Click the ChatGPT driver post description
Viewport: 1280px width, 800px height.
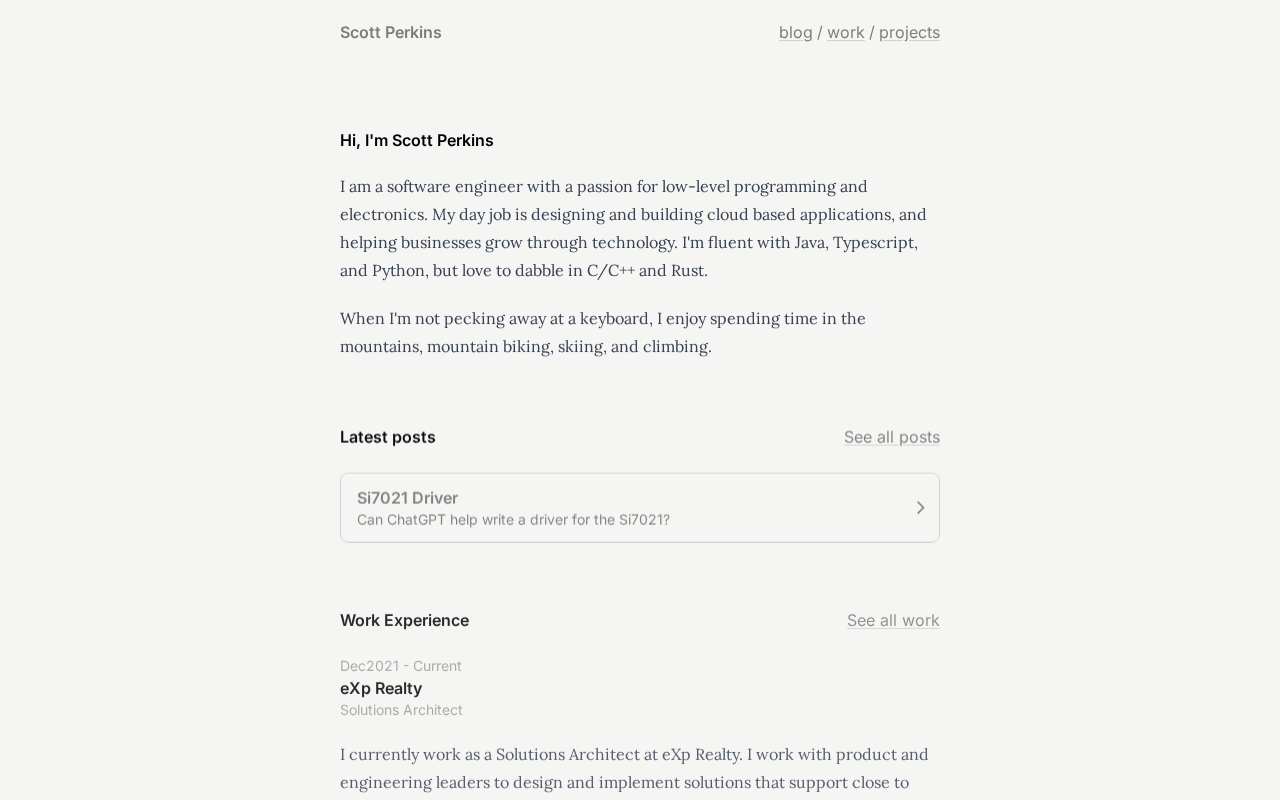tap(513, 520)
